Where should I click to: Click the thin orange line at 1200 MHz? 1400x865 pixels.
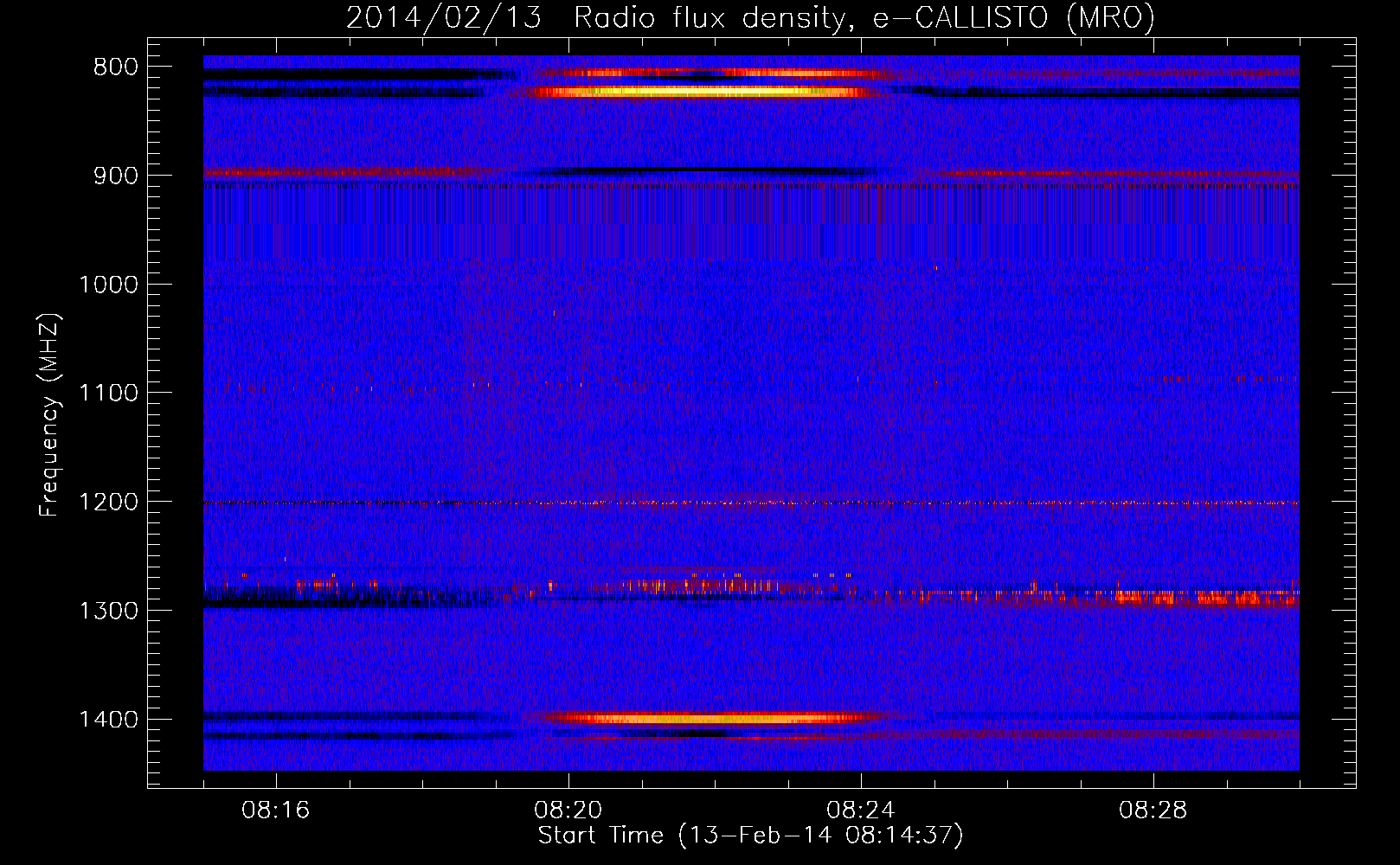(x=751, y=503)
